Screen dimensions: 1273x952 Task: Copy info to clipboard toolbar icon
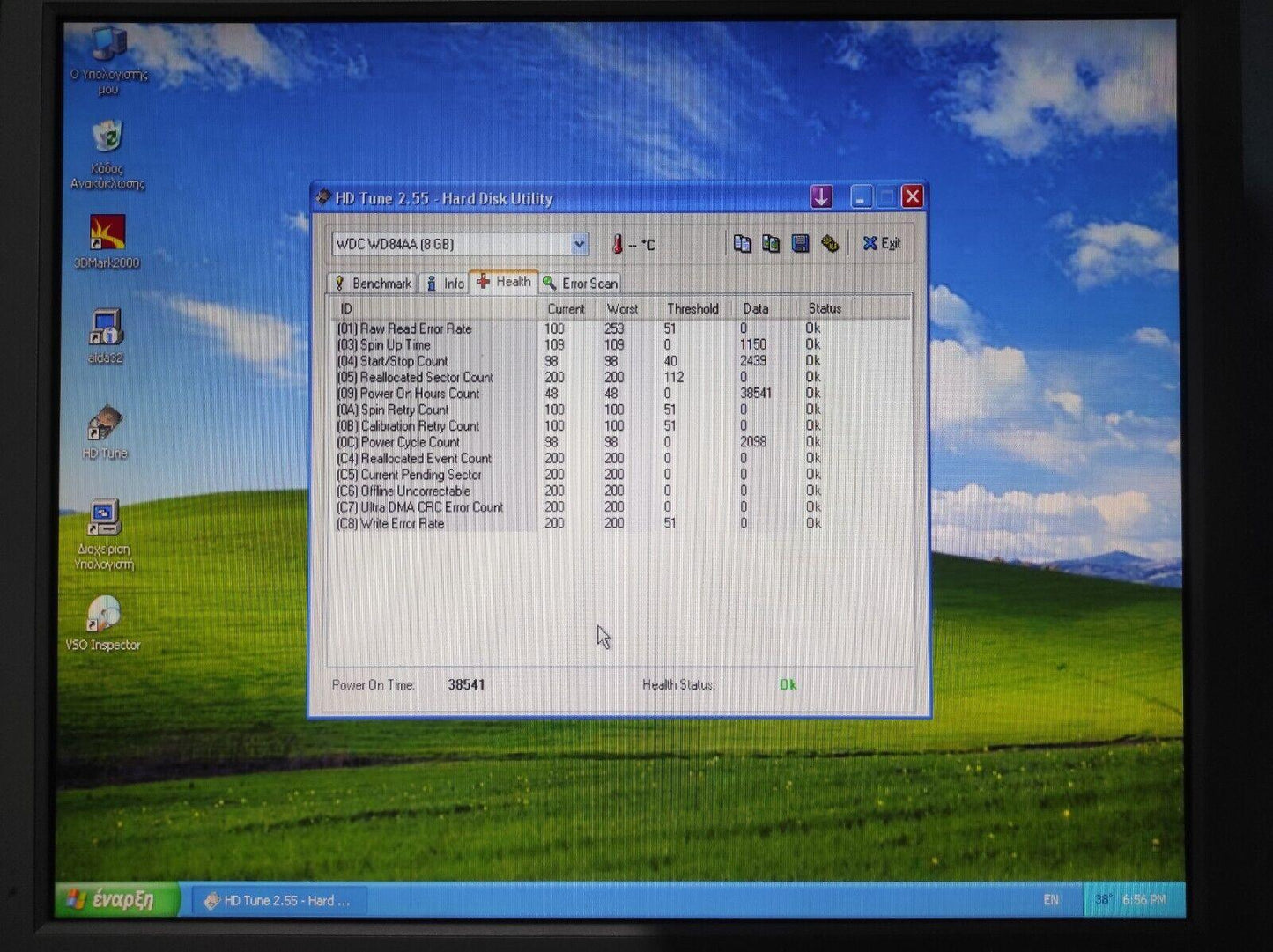(742, 244)
